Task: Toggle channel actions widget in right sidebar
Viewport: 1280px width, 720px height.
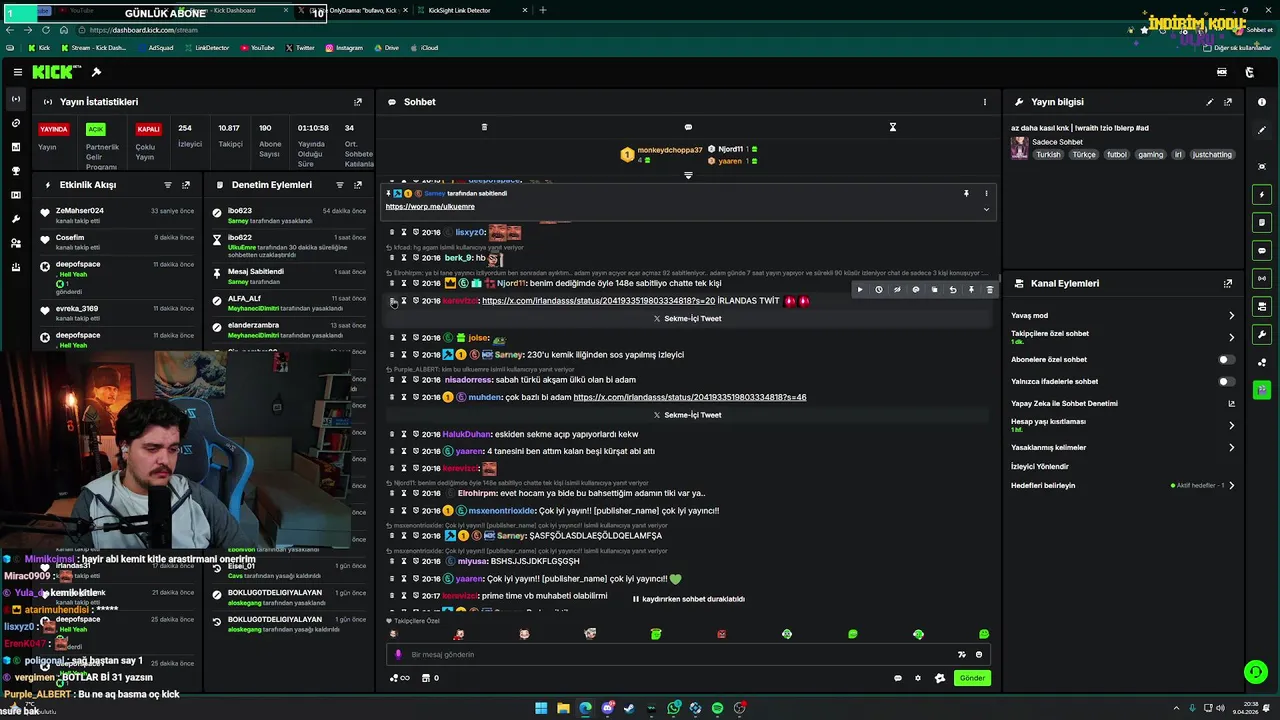Action: (x=1262, y=307)
